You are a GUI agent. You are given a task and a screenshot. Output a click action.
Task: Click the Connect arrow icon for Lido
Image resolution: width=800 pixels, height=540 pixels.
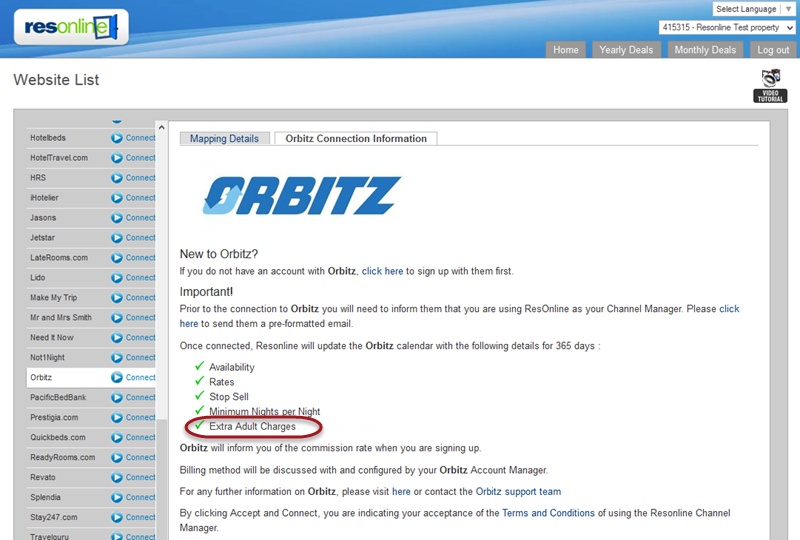[117, 278]
